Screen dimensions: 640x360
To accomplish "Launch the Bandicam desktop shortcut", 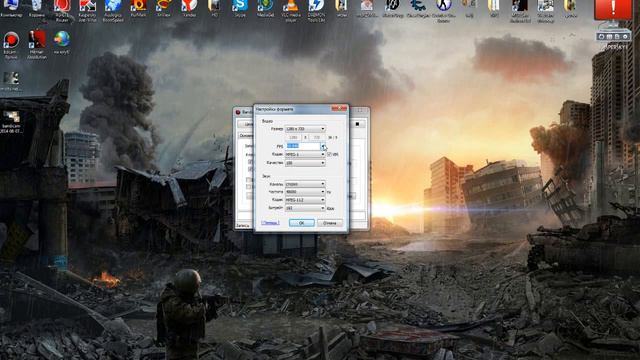I will pos(11,45).
